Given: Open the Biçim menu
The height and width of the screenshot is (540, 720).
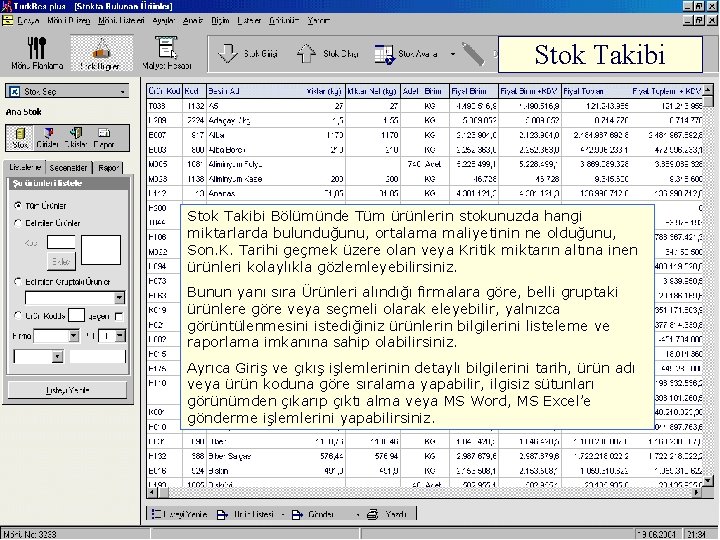Looking at the screenshot, I should [220, 21].
